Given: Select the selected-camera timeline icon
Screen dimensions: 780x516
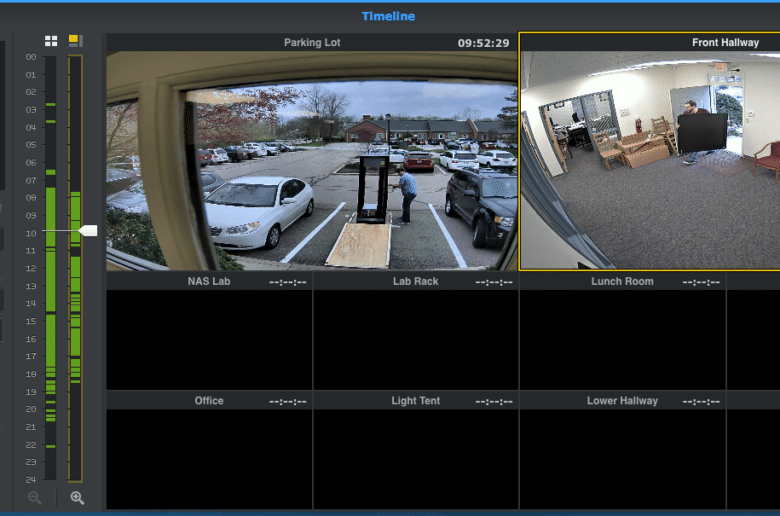Looking at the screenshot, I should coord(75,41).
